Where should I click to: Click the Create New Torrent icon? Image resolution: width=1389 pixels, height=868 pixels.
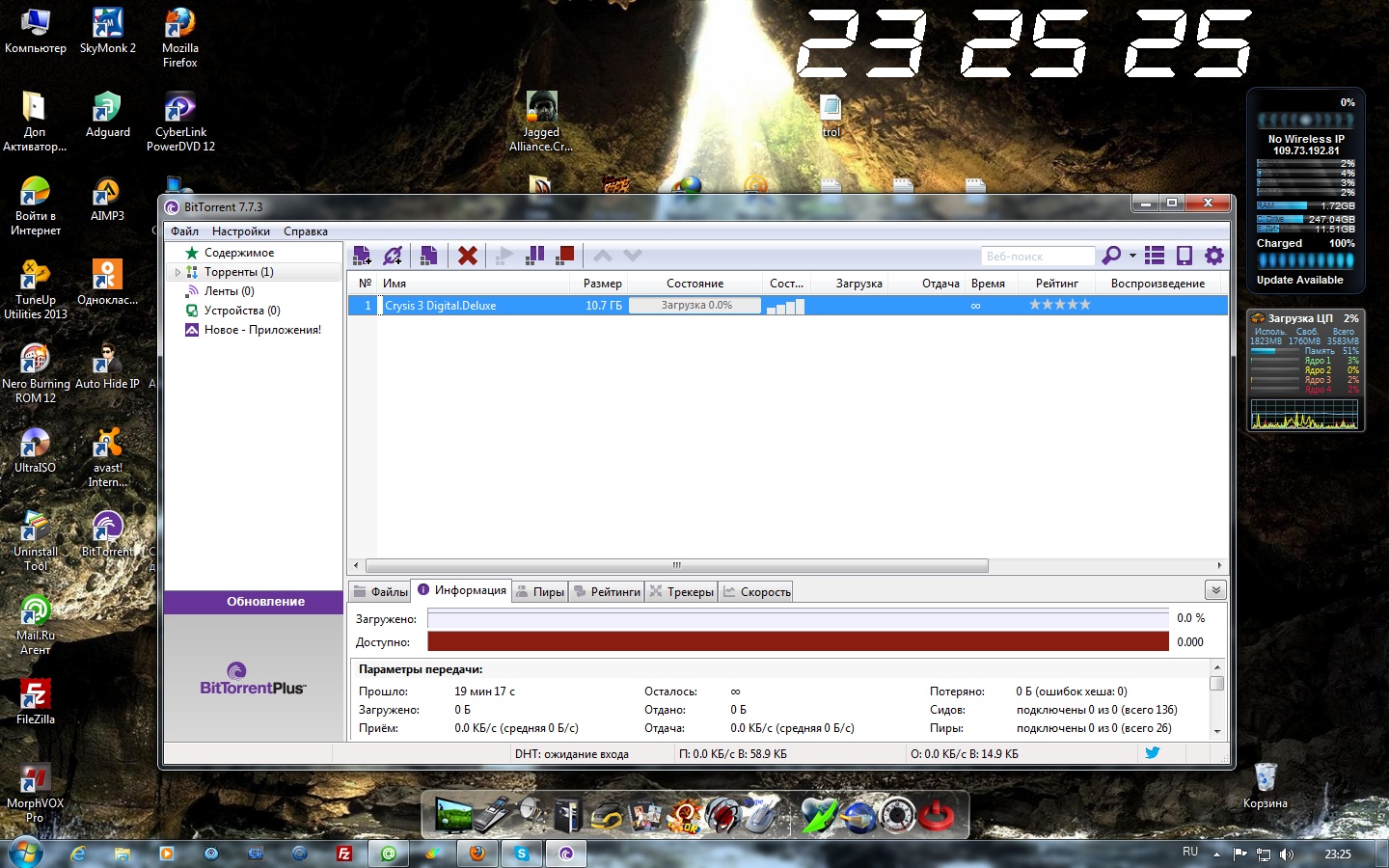click(429, 256)
